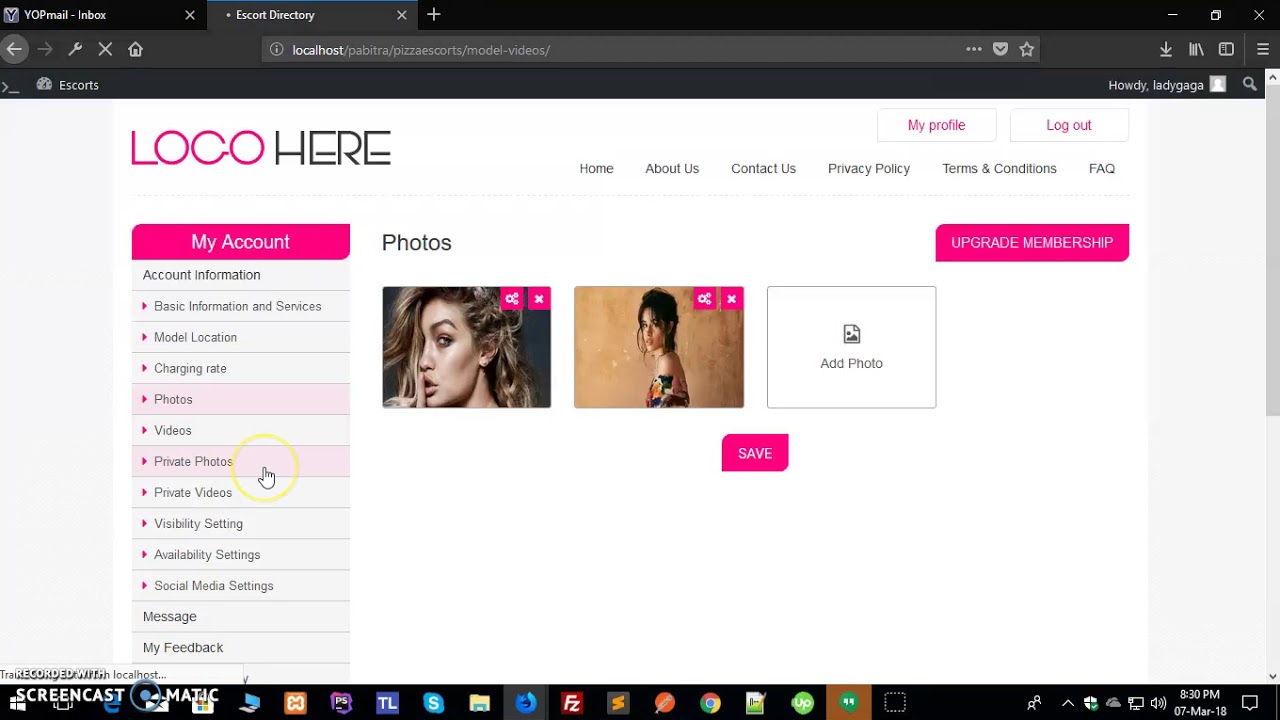1280x720 pixels.
Task: Open Firefox hamburger menu
Action: tap(1263, 49)
